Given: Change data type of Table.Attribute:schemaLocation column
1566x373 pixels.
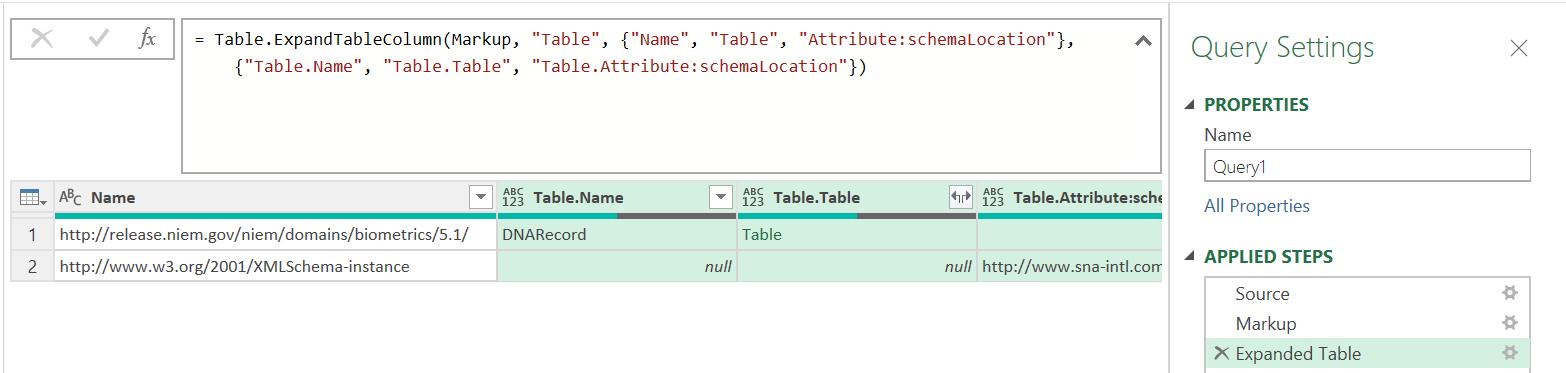Looking at the screenshot, I should point(993,198).
